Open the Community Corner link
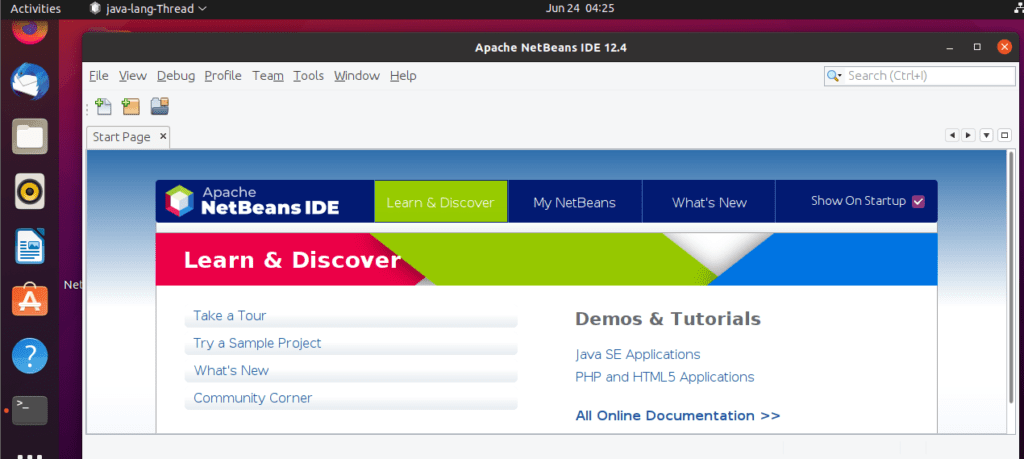 click(x=253, y=398)
